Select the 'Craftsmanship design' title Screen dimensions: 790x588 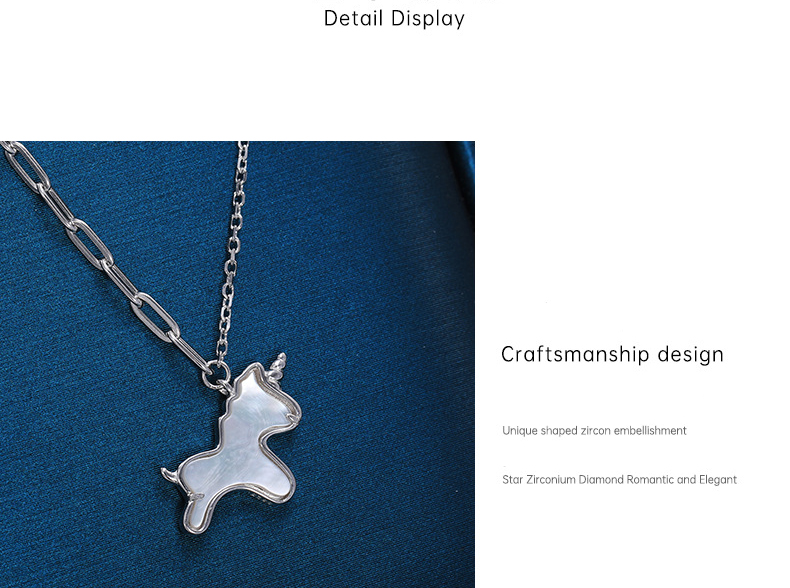click(x=612, y=354)
